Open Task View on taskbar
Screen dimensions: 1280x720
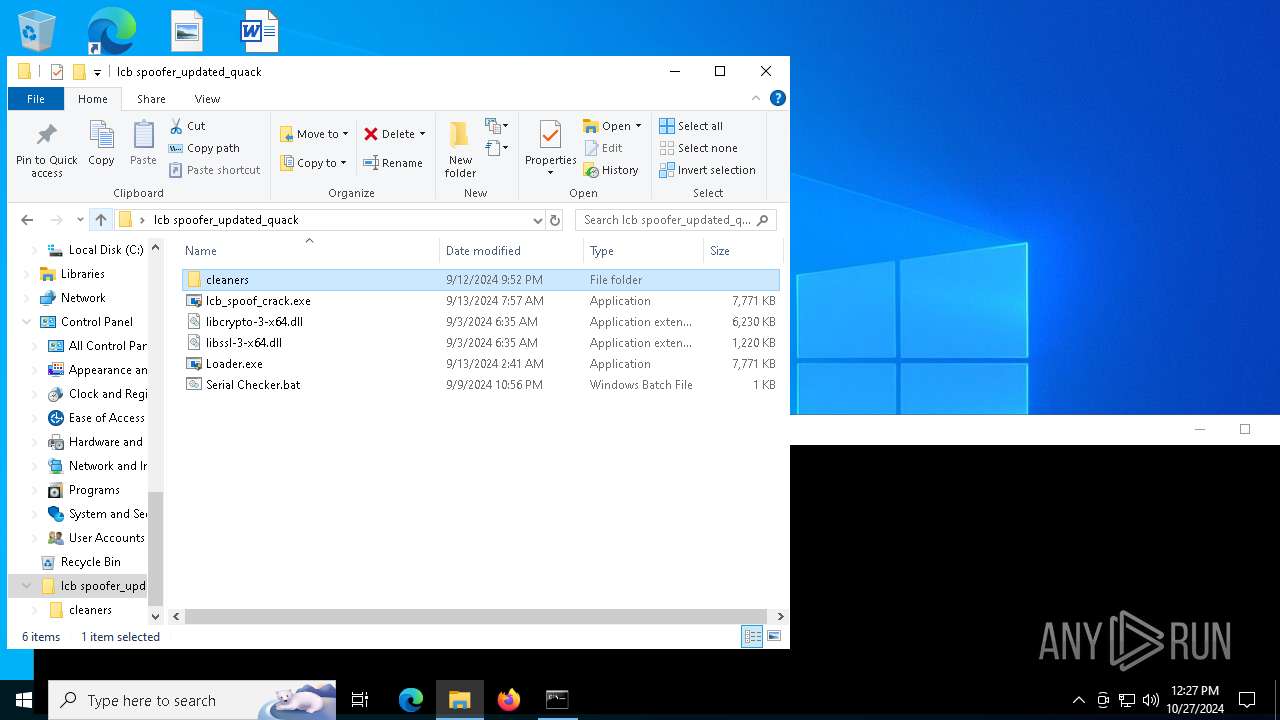(x=360, y=700)
